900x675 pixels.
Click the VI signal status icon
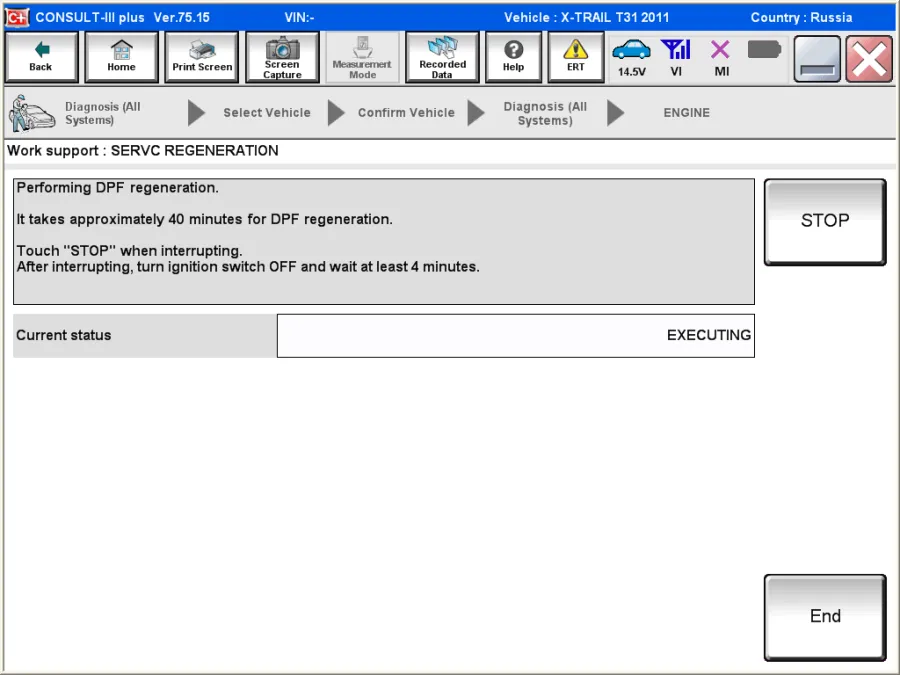[676, 57]
